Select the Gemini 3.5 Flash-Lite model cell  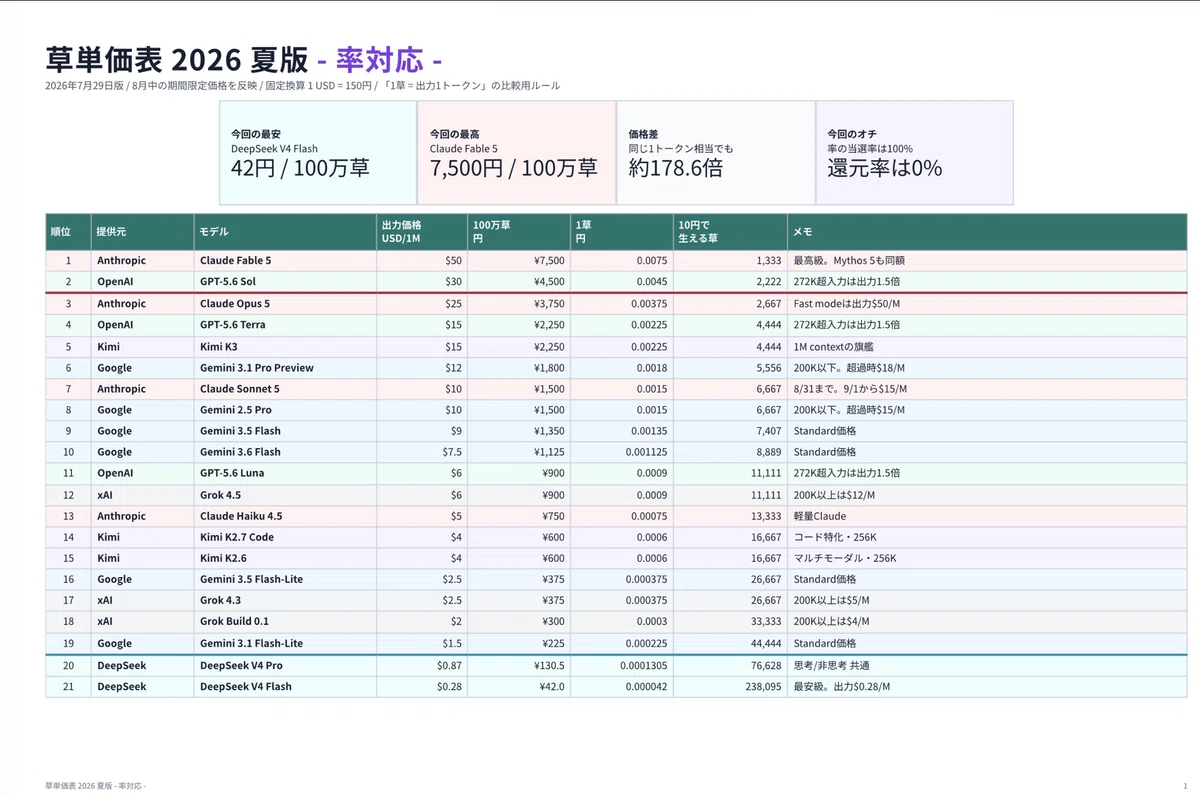pos(285,578)
